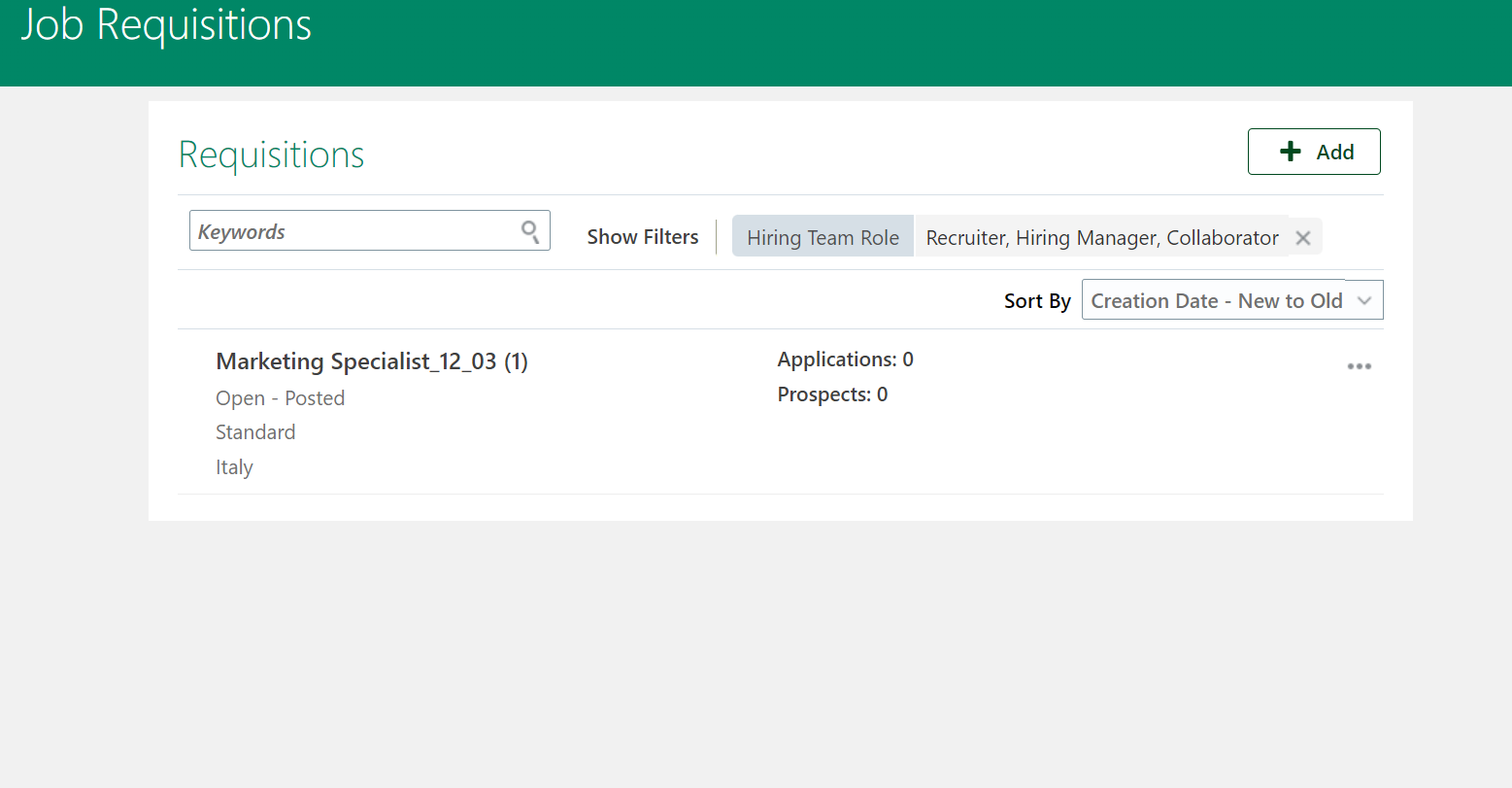The image size is (1512, 788).
Task: Click the Open - Posted status text
Action: pyautogui.click(x=280, y=397)
